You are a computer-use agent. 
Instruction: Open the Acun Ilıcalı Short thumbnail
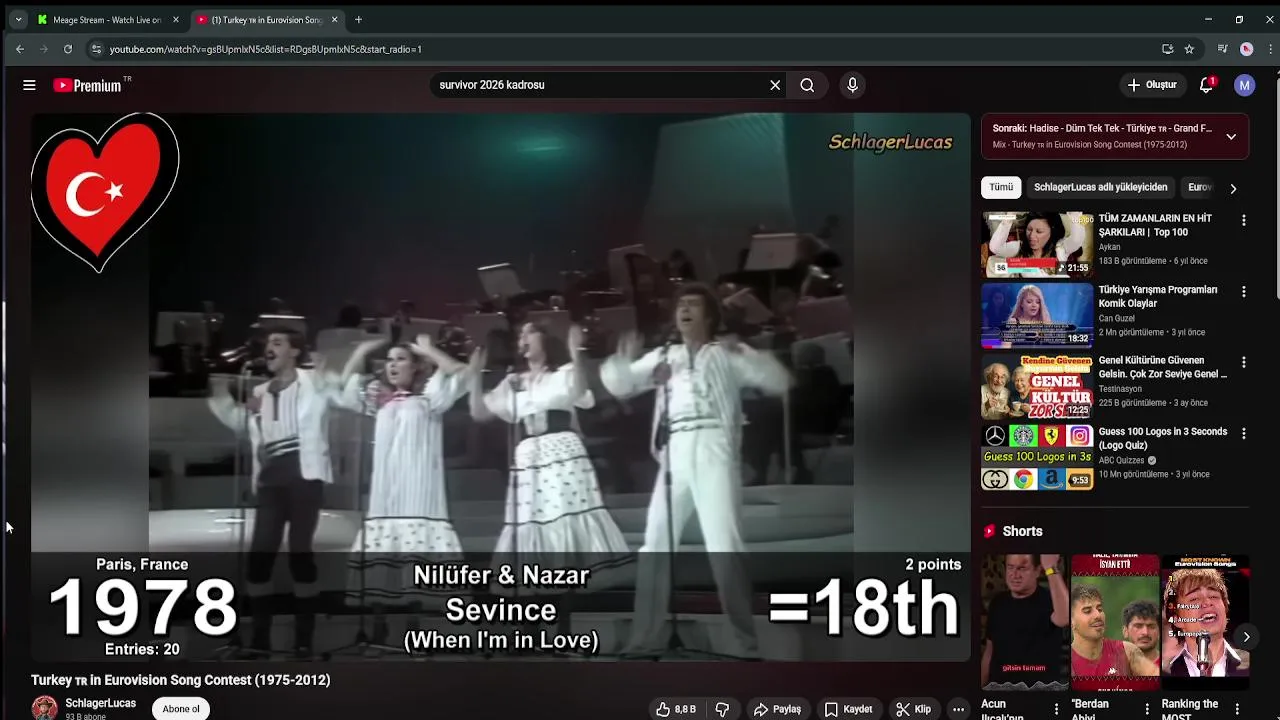coord(1023,622)
